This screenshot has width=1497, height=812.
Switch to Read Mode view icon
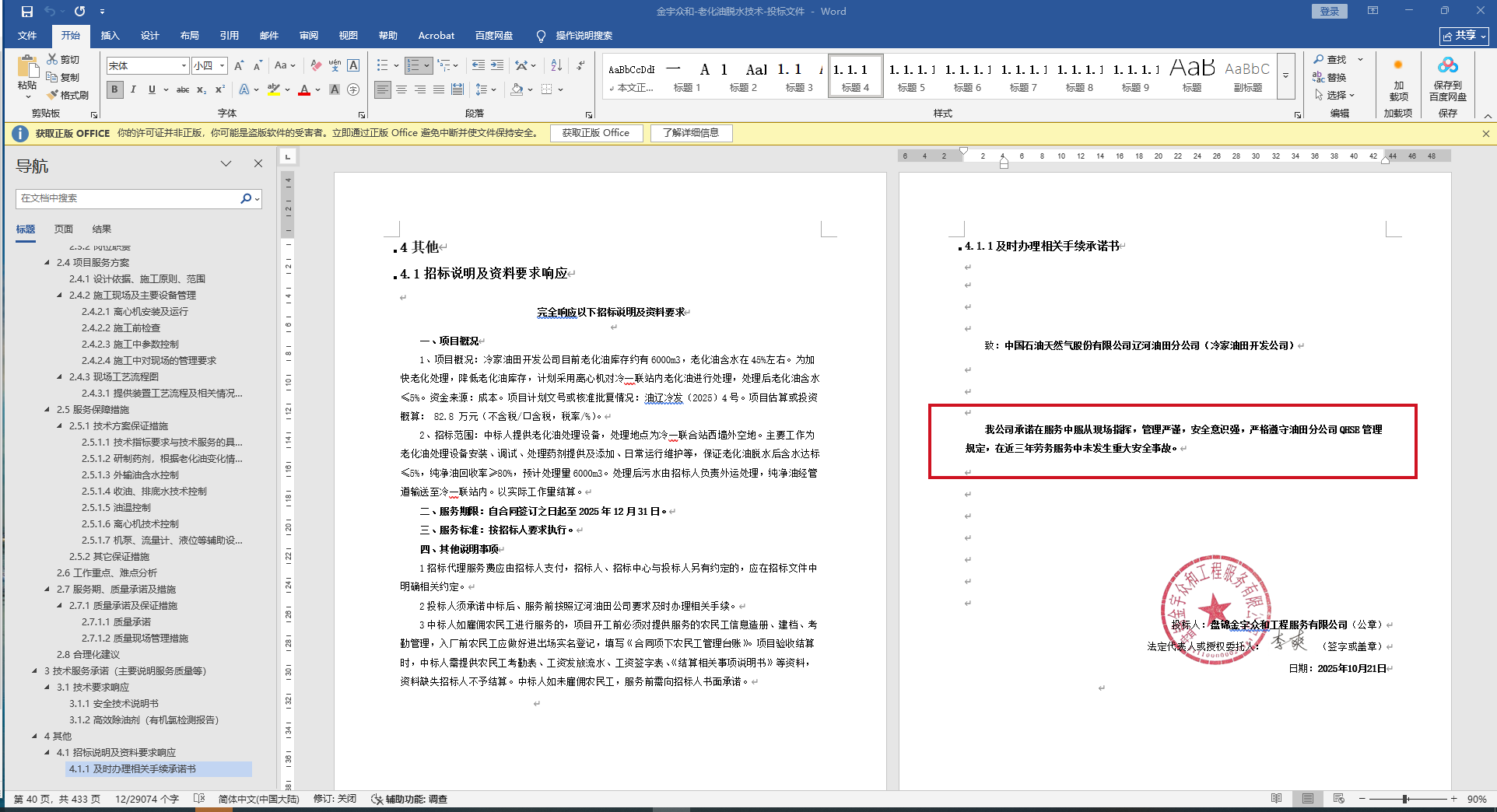1276,799
